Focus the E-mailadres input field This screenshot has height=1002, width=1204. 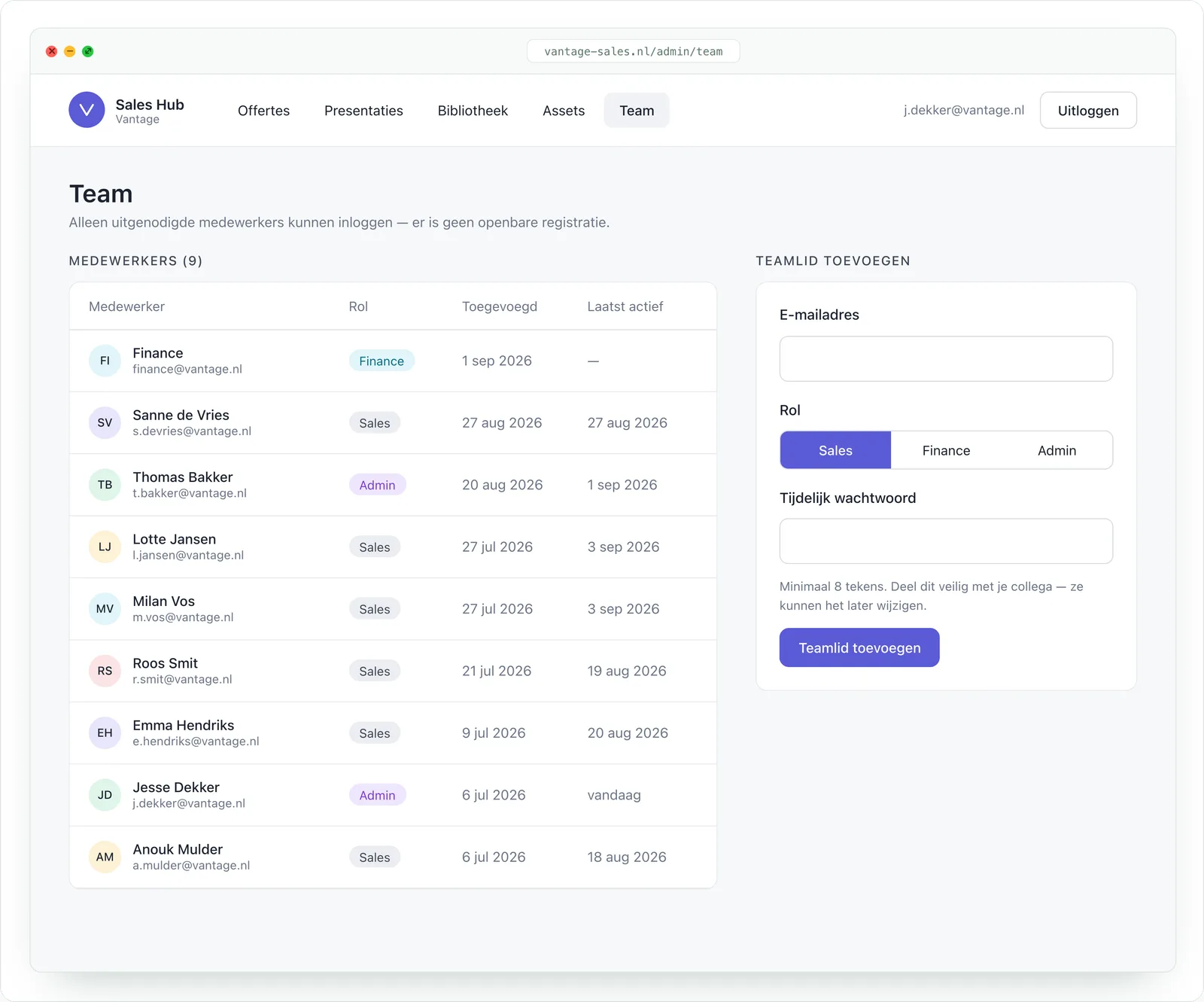tap(946, 359)
